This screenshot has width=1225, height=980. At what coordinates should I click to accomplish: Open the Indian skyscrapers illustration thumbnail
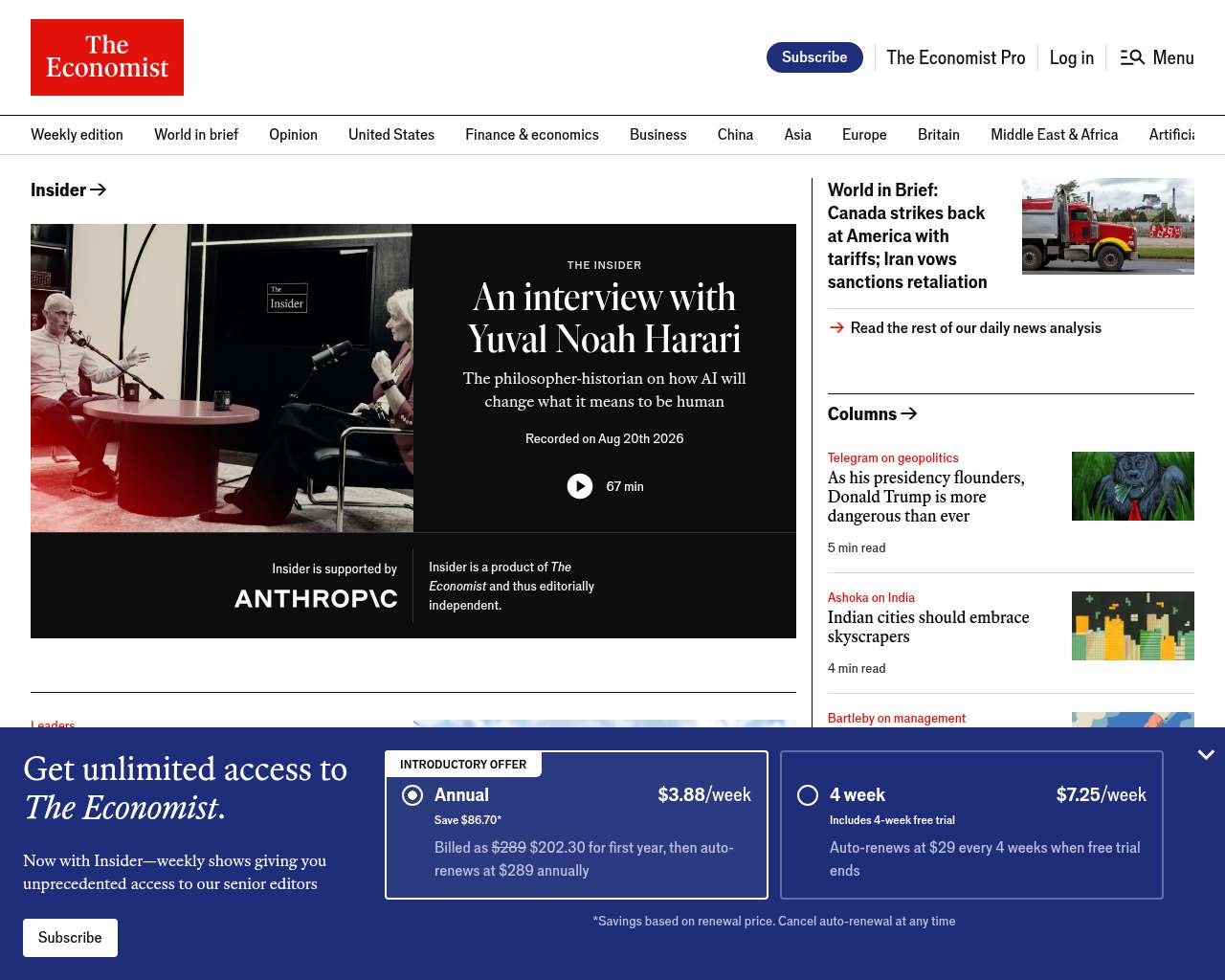coord(1133,626)
